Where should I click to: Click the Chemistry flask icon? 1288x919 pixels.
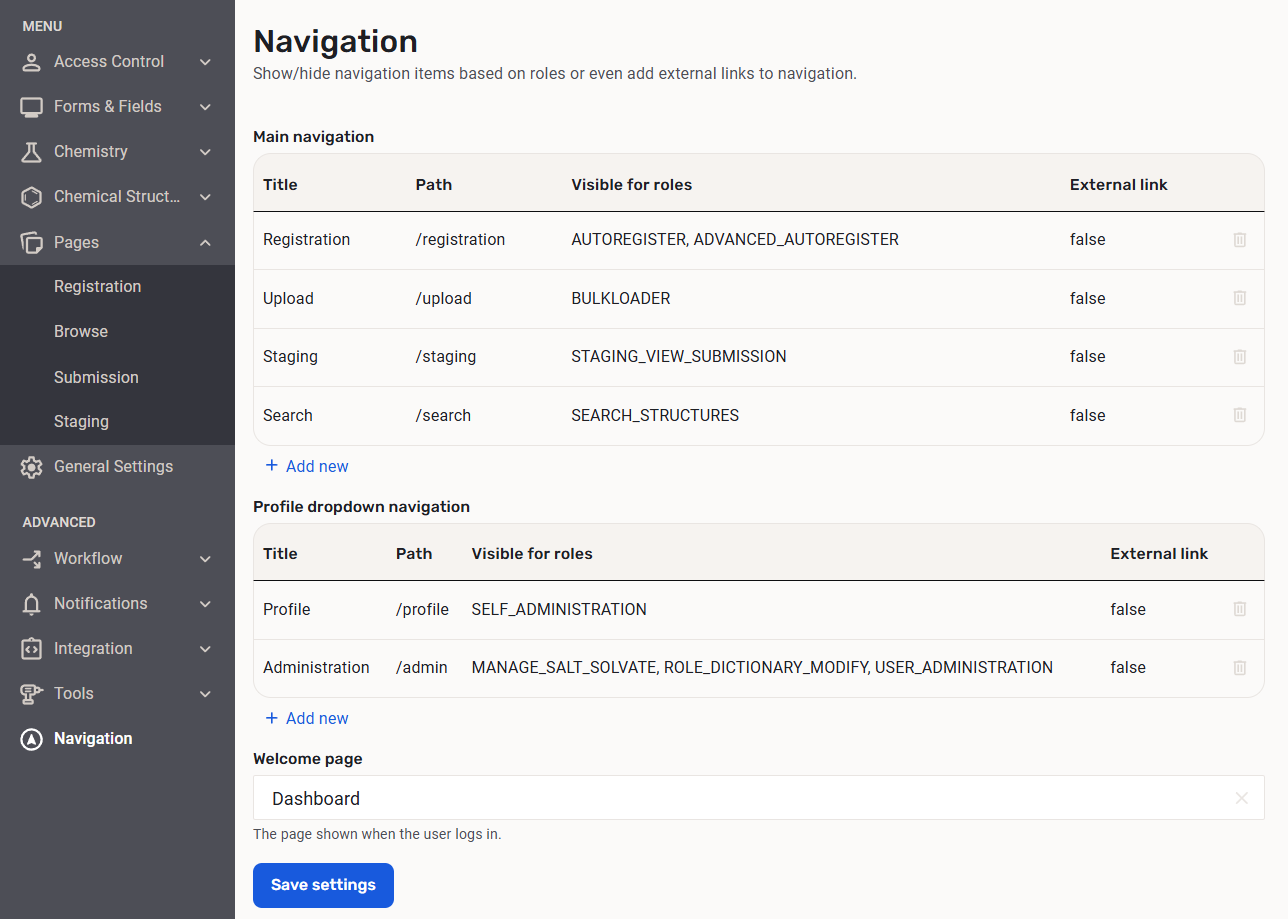pyautogui.click(x=32, y=152)
